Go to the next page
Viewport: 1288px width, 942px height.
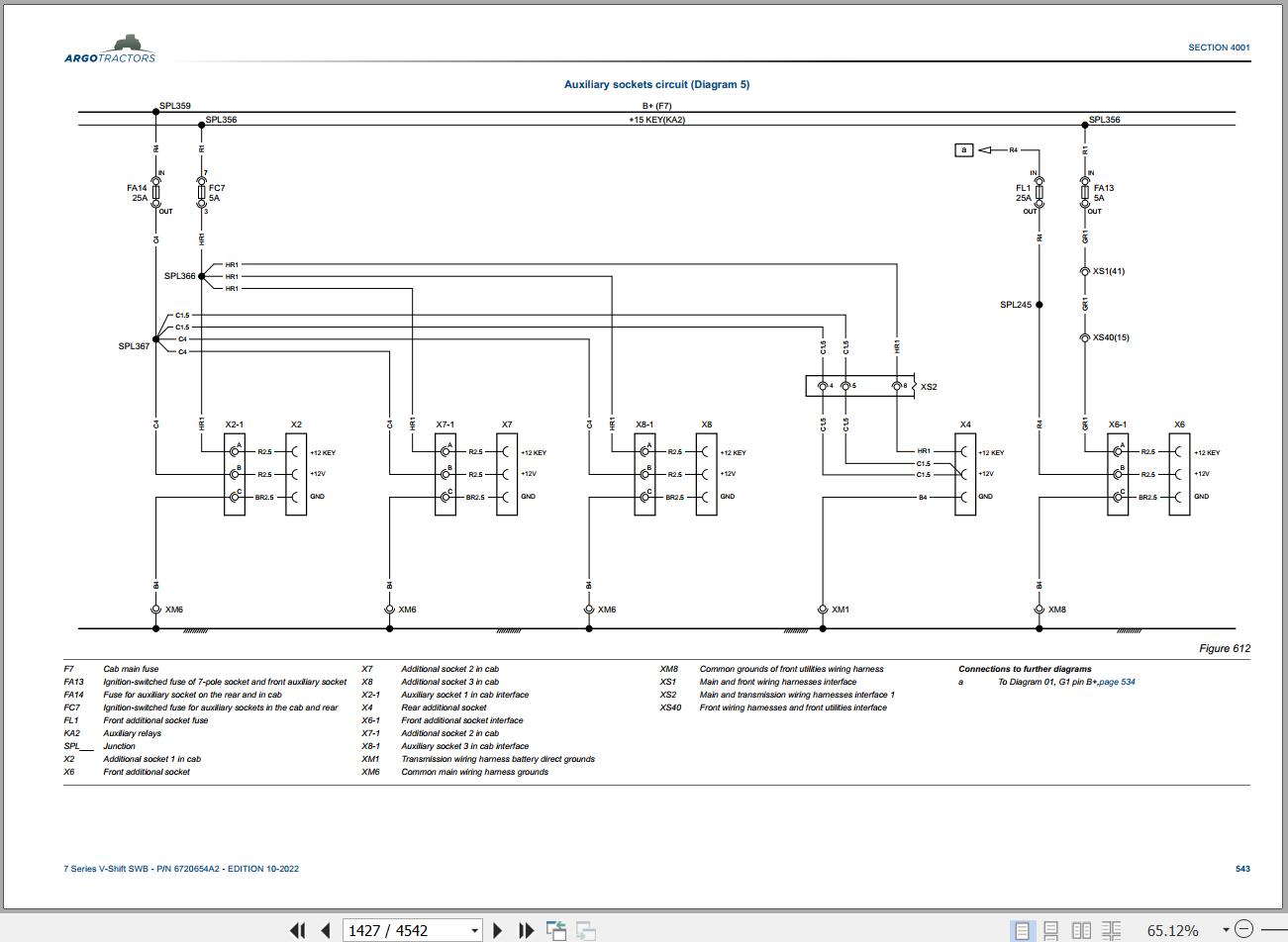tap(498, 930)
